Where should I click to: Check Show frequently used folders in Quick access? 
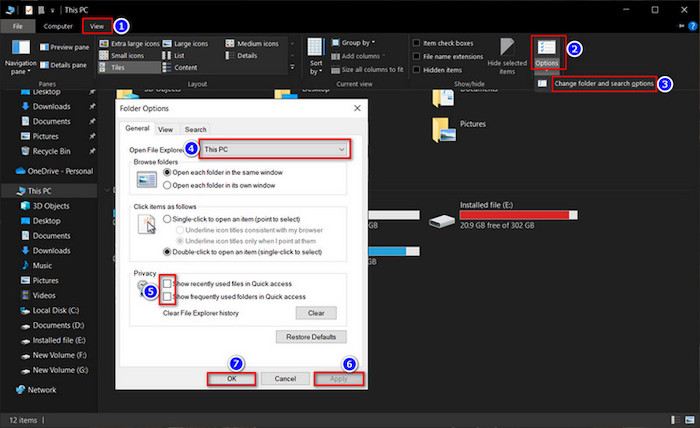click(167, 297)
